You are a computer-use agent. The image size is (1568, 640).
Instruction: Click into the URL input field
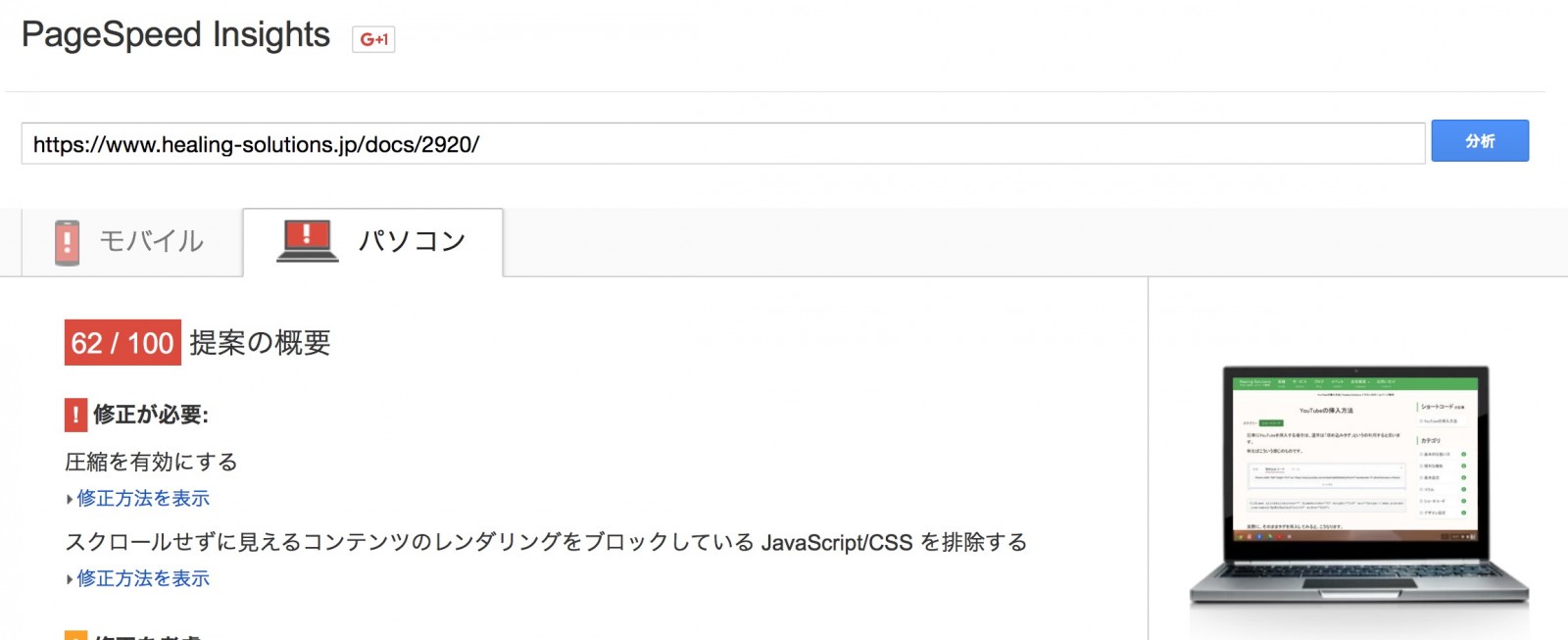(x=723, y=144)
